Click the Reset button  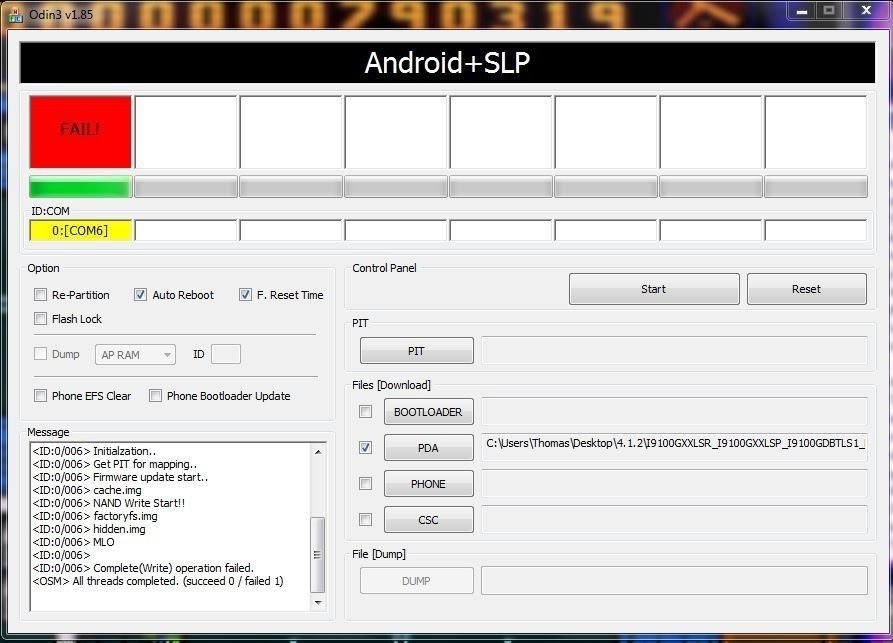(x=806, y=289)
